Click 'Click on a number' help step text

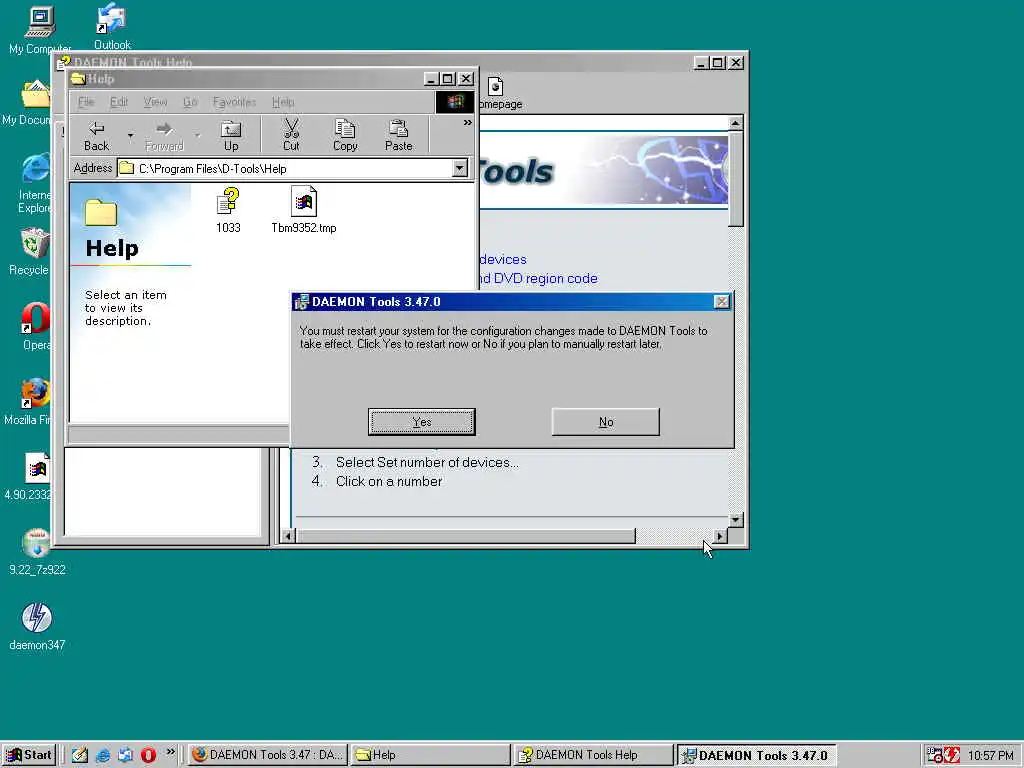[x=389, y=481]
